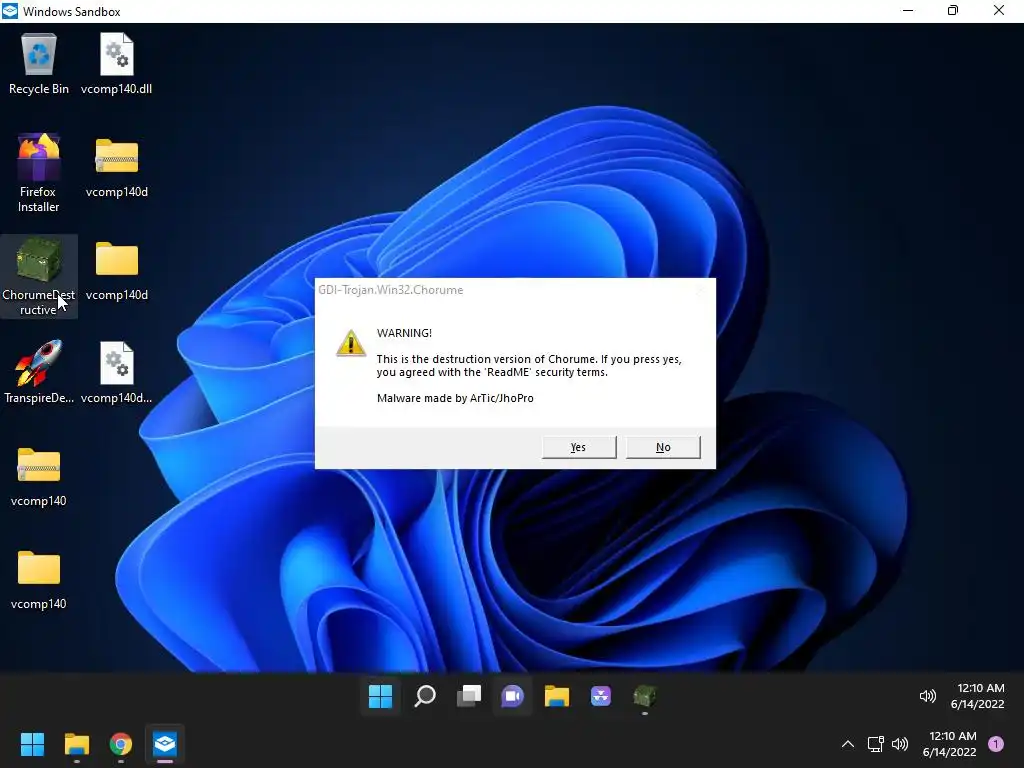Viewport: 1024px width, 768px height.
Task: Close the Chorume warning dialog
Action: 701,291
